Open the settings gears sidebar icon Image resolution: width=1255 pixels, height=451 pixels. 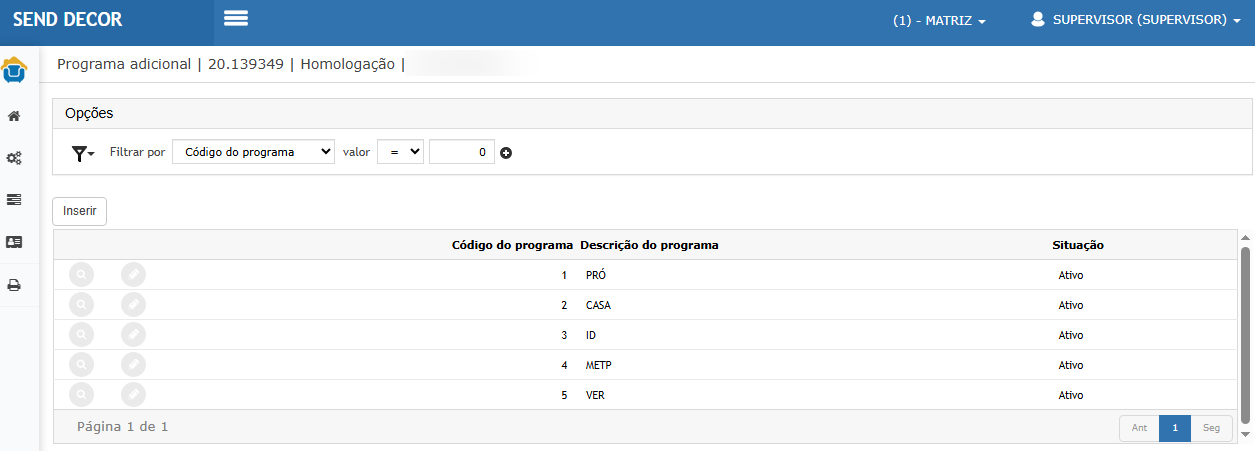tap(14, 158)
